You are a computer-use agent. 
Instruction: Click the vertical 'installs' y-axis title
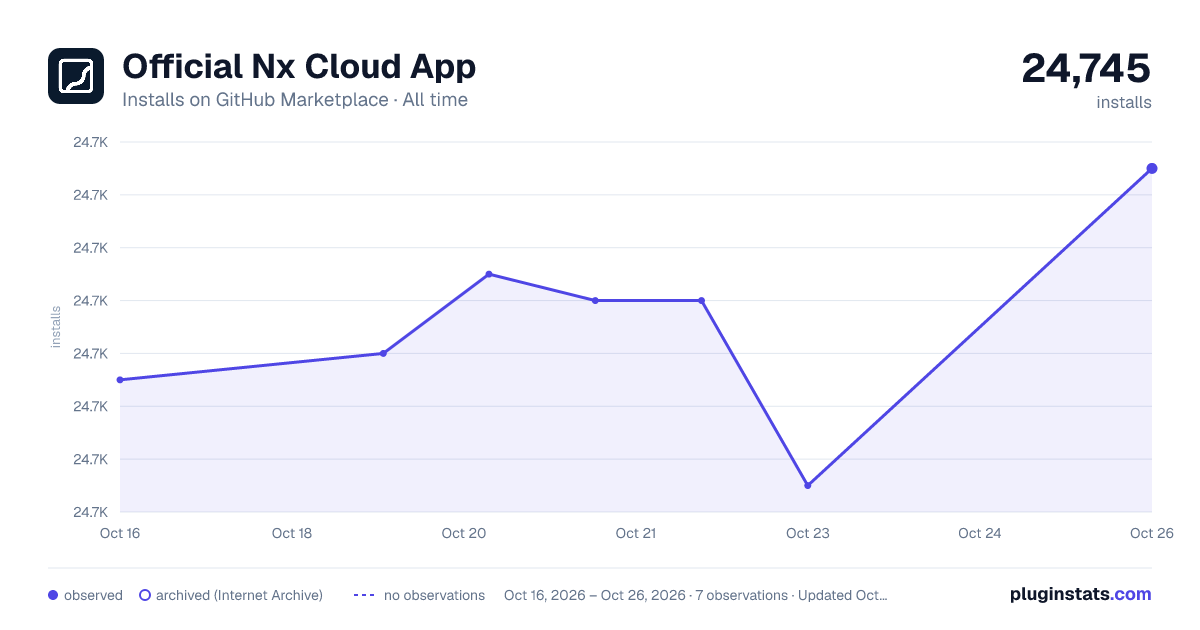56,327
